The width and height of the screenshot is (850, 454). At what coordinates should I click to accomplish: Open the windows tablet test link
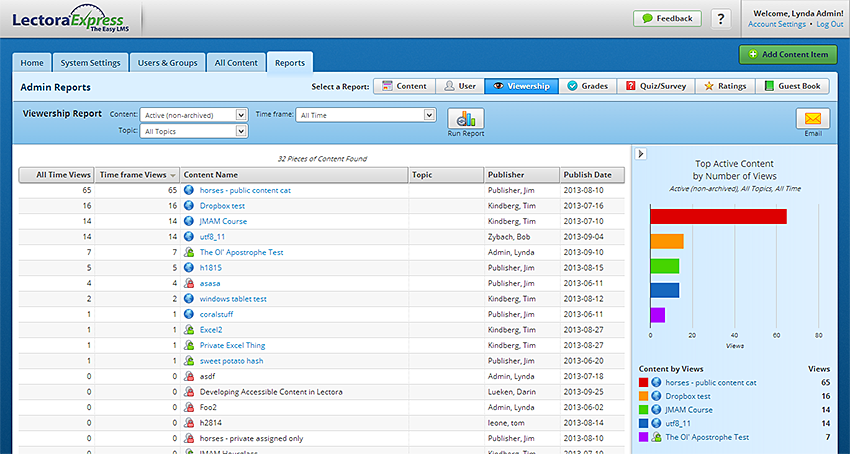pyautogui.click(x=233, y=299)
